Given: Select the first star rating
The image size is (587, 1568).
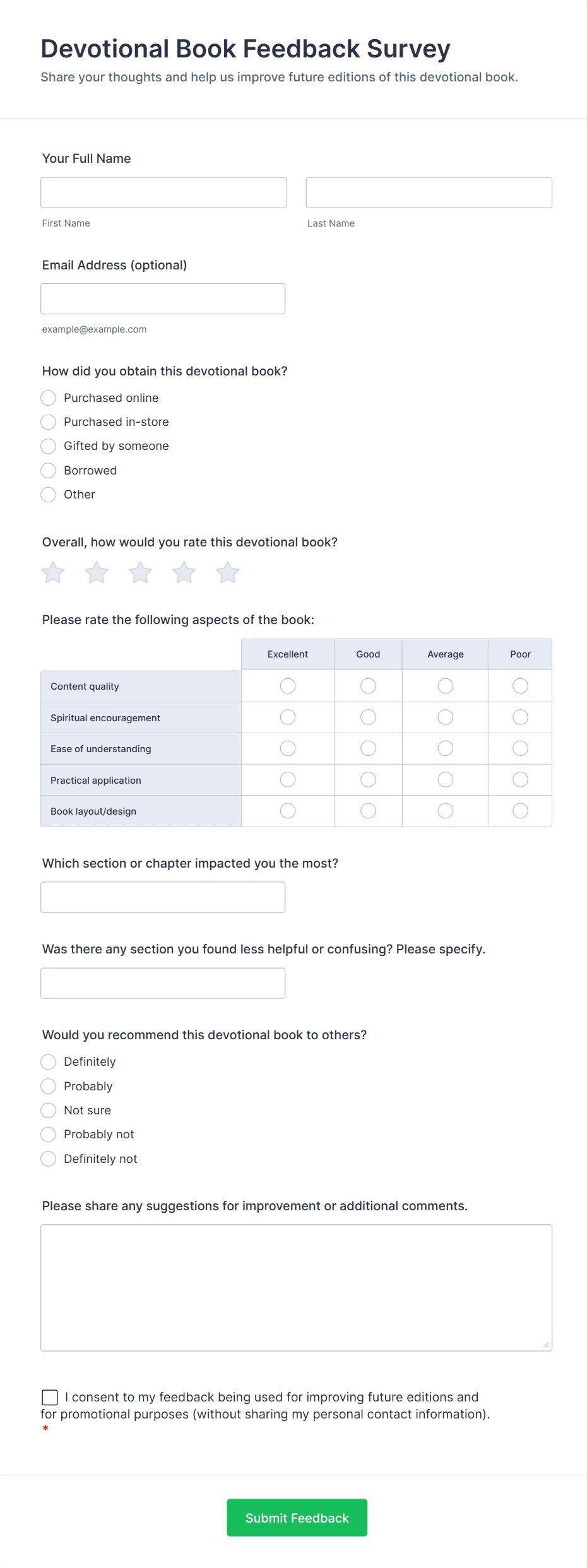Looking at the screenshot, I should [52, 572].
